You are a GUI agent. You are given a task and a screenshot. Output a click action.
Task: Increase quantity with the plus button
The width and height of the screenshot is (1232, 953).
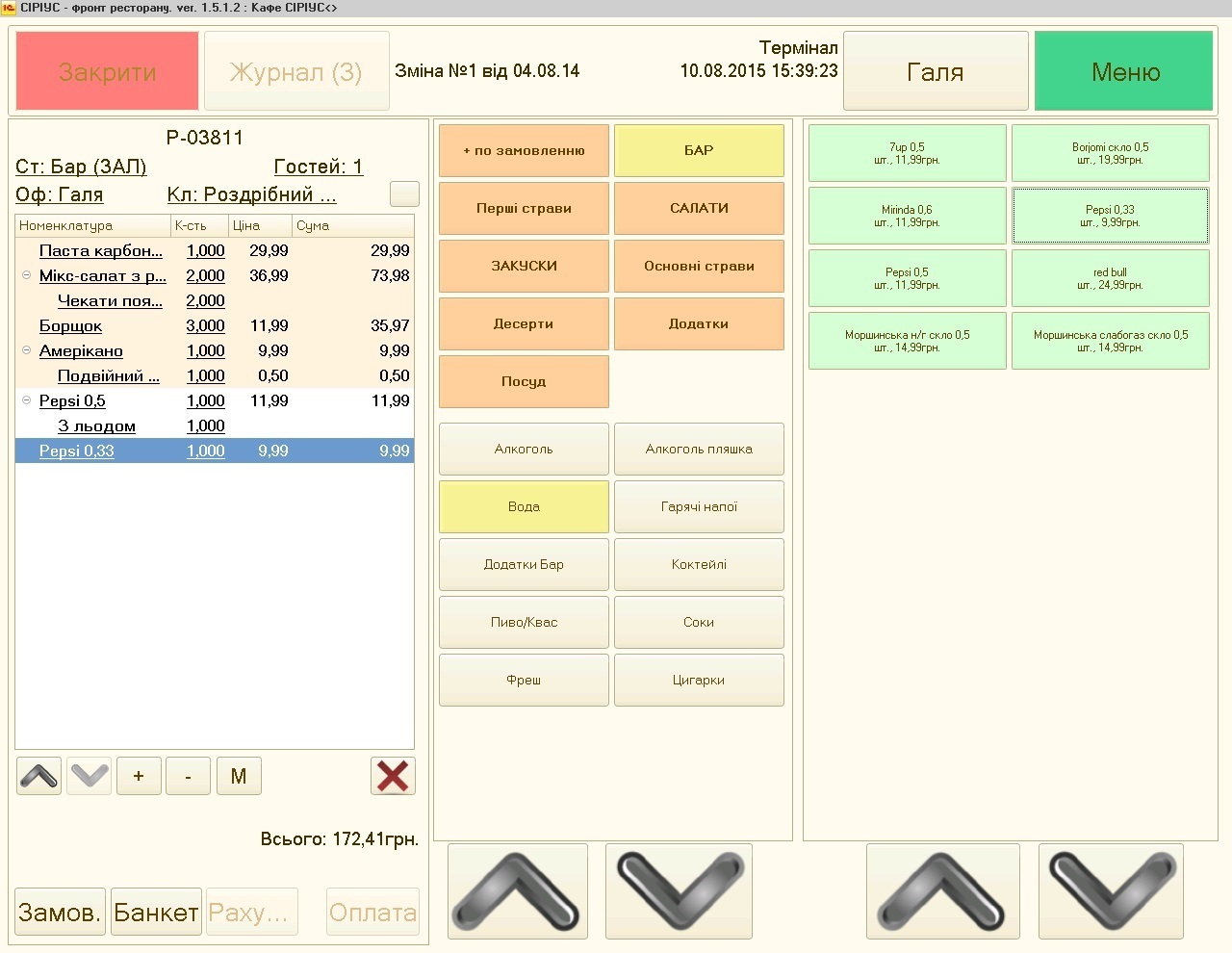139,776
